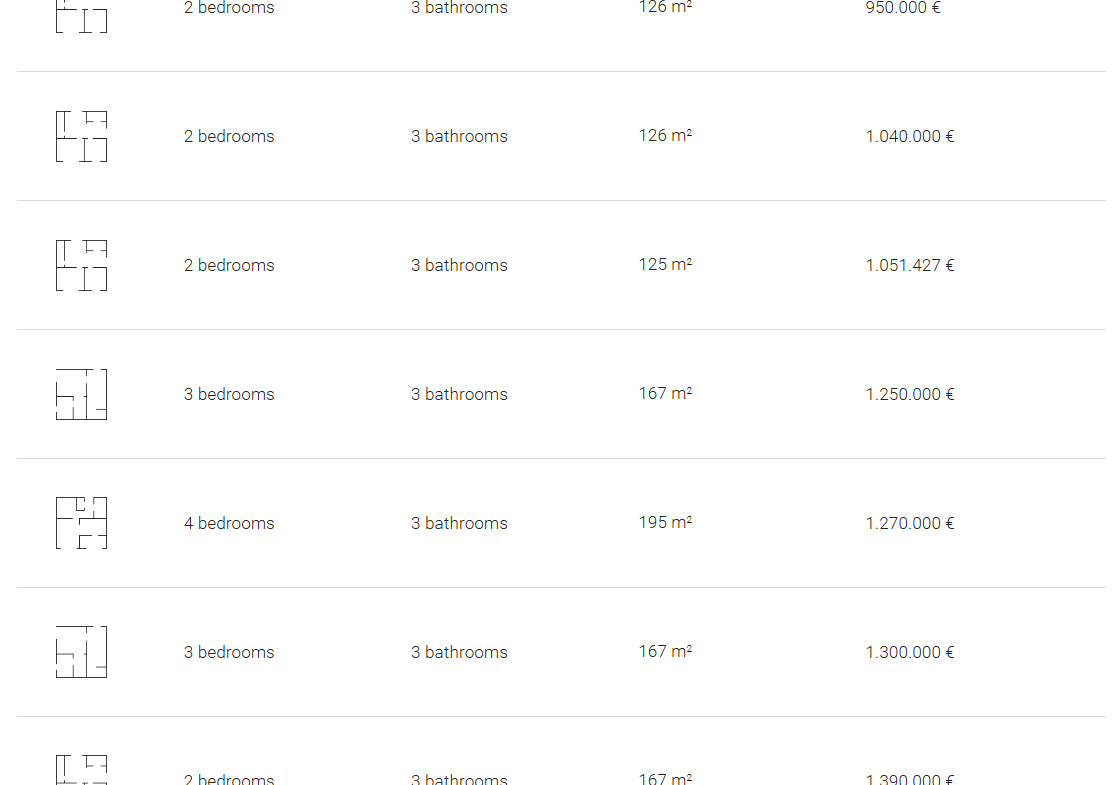View floor plan icon for 1.390.000 € listing
Viewport: 1115px width, 785px height.
pyautogui.click(x=81, y=769)
